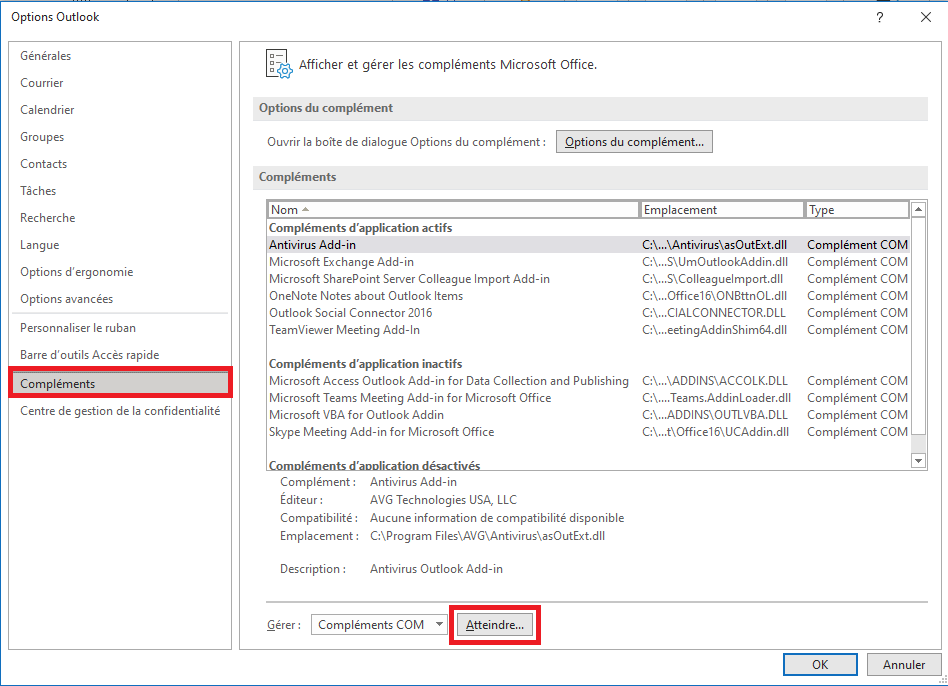Open the Gérer Compléments COM dropdown
The width and height of the screenshot is (948, 686).
(x=379, y=625)
